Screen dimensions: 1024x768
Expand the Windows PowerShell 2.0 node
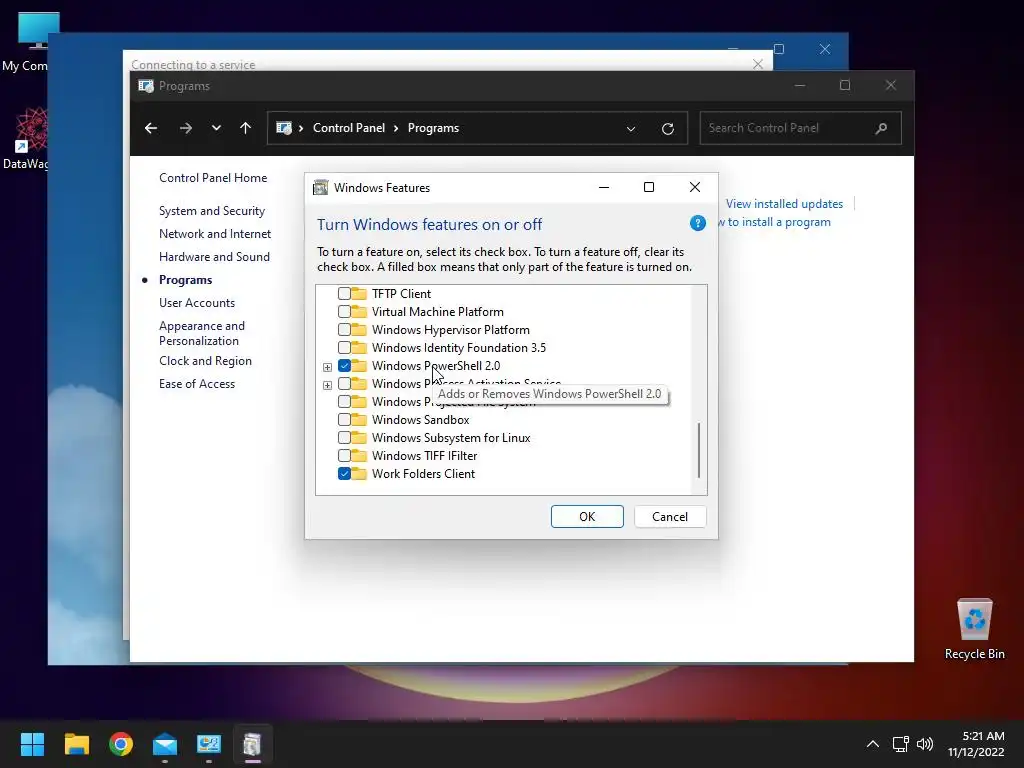click(x=327, y=367)
